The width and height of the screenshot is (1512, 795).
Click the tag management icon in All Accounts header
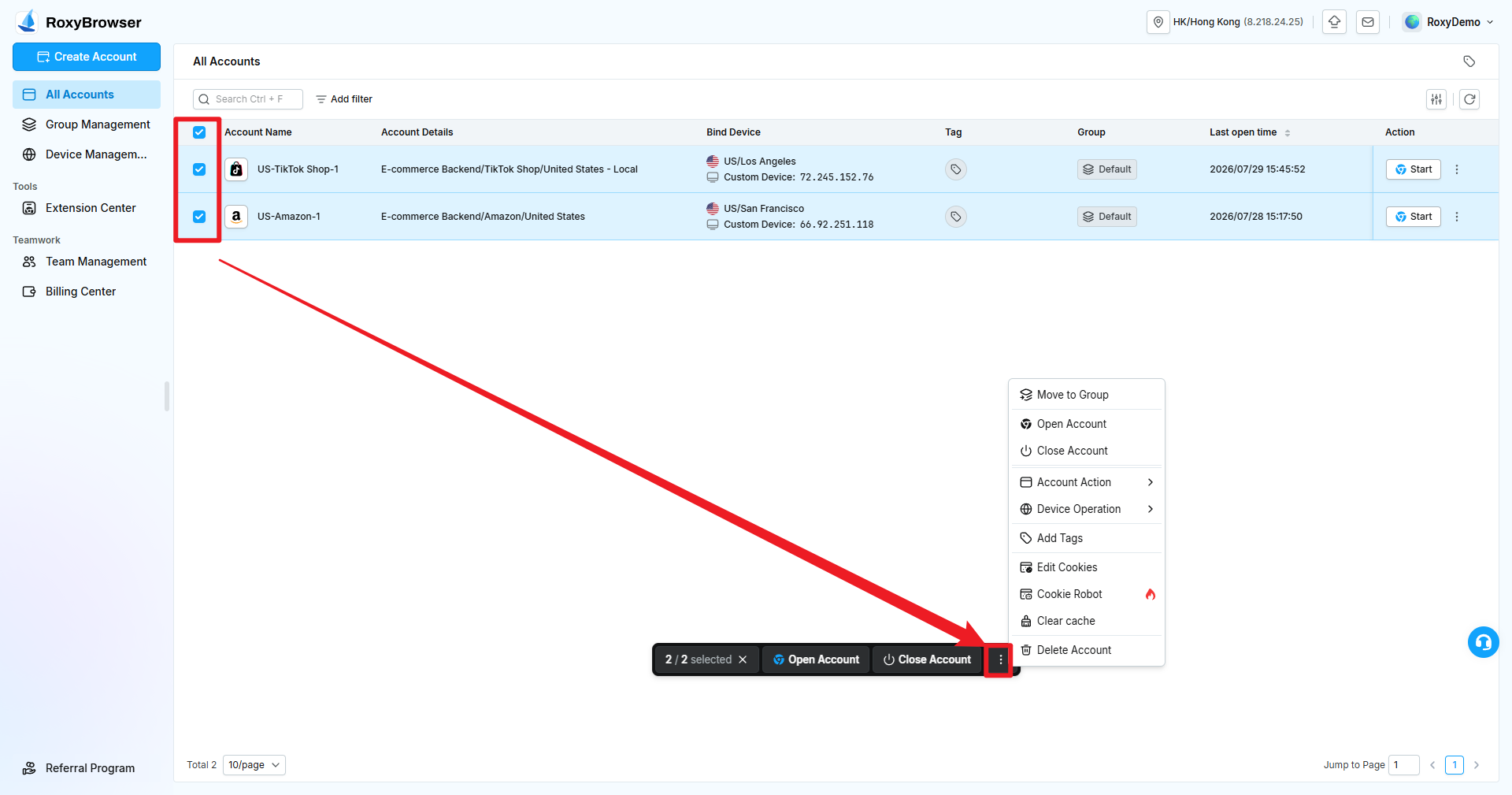pos(1469,61)
